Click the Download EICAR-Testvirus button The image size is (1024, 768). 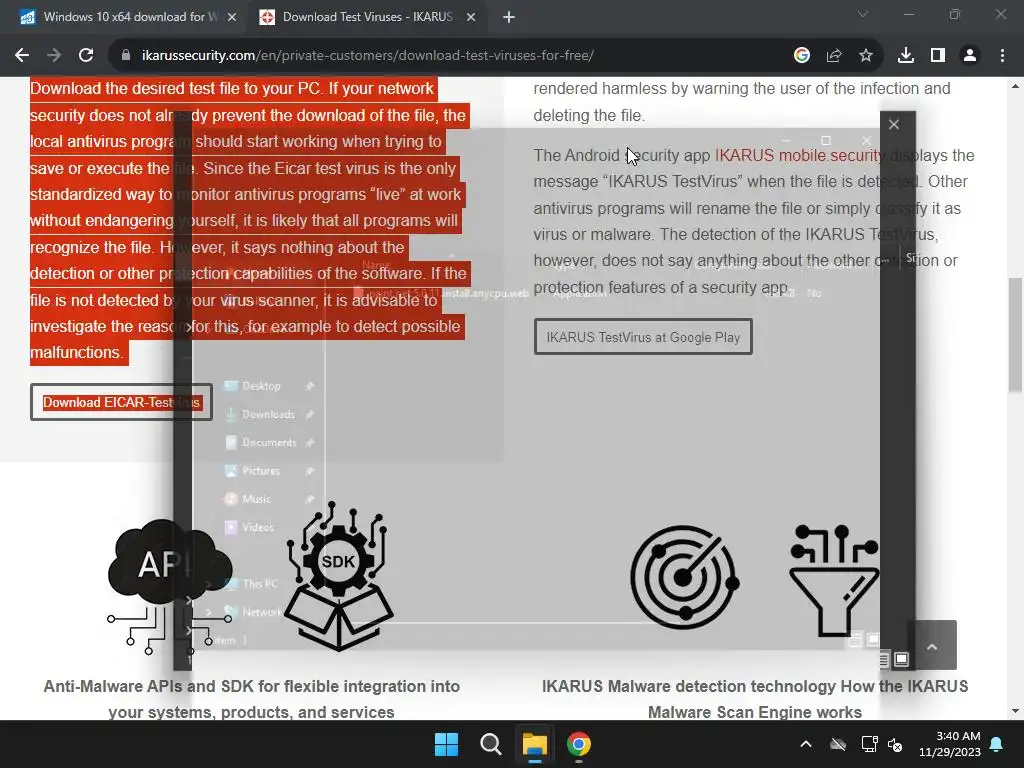[x=121, y=402]
